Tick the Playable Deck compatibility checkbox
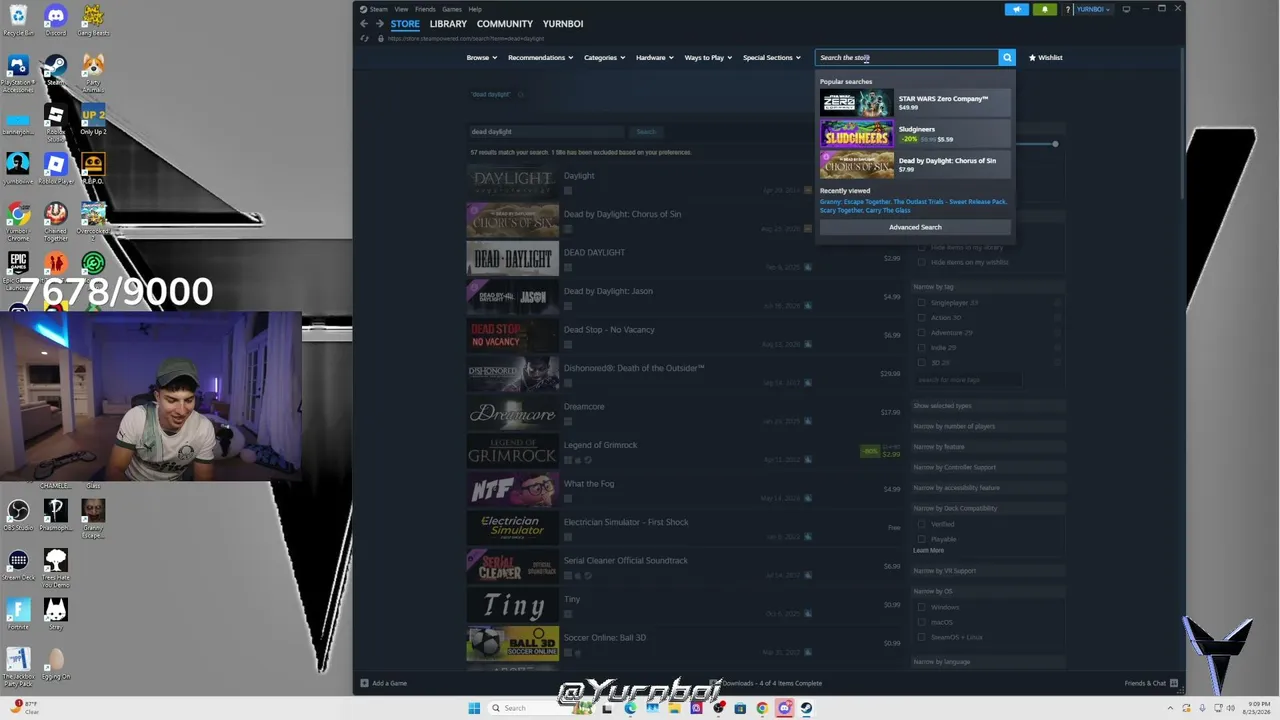The height and width of the screenshot is (720, 1280). pyautogui.click(x=921, y=539)
